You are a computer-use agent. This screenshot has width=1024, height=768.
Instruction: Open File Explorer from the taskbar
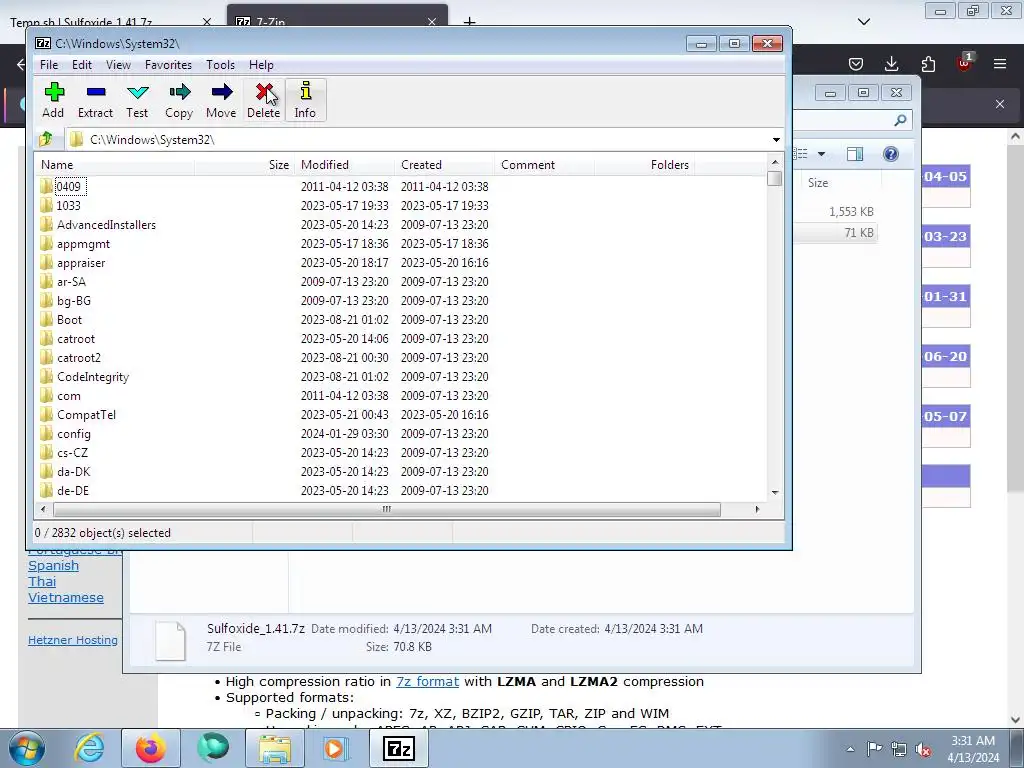[275, 748]
